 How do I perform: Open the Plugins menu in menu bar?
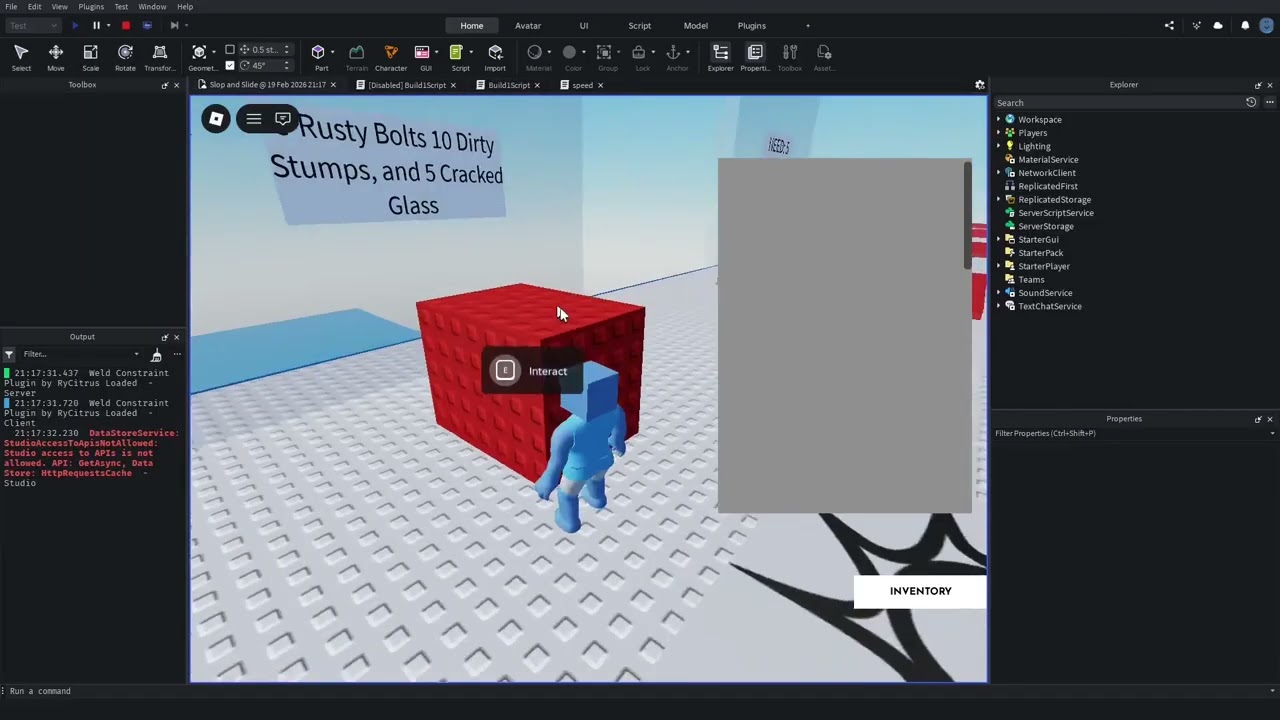91,7
